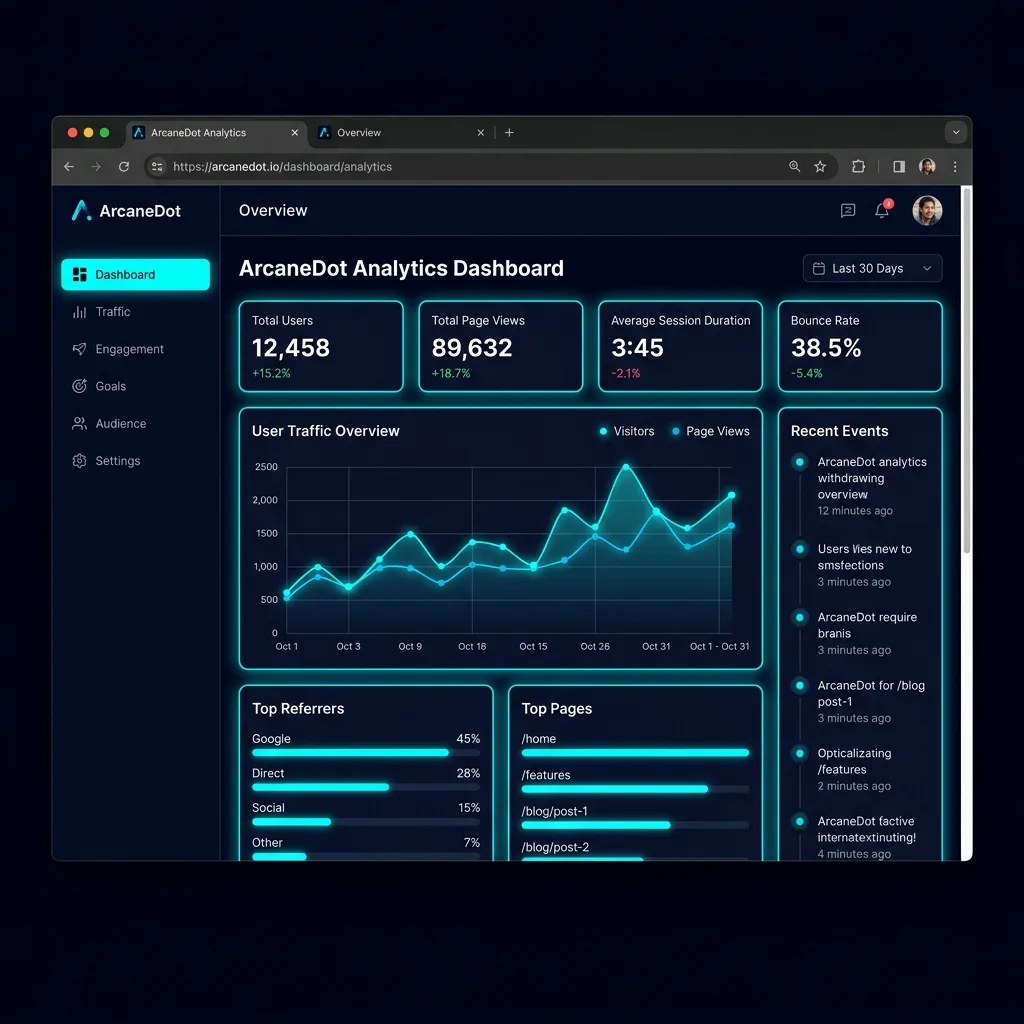Screen dimensions: 1024x1024
Task: Toggle the Page Views legend series
Action: coord(711,431)
